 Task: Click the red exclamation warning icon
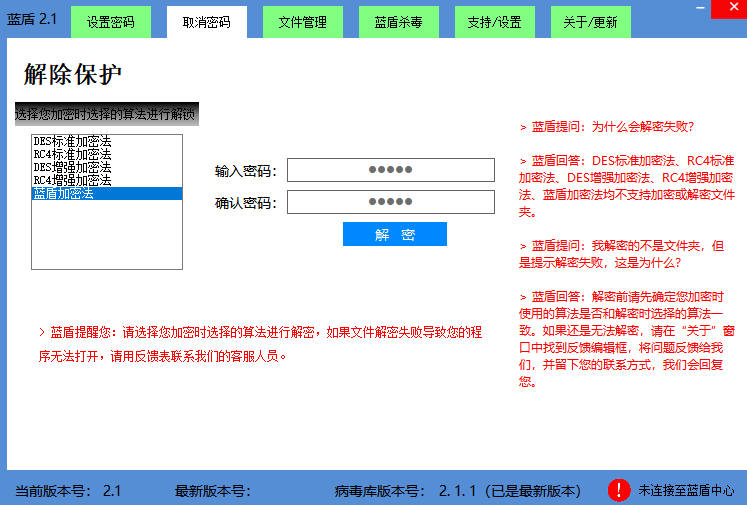point(619,490)
